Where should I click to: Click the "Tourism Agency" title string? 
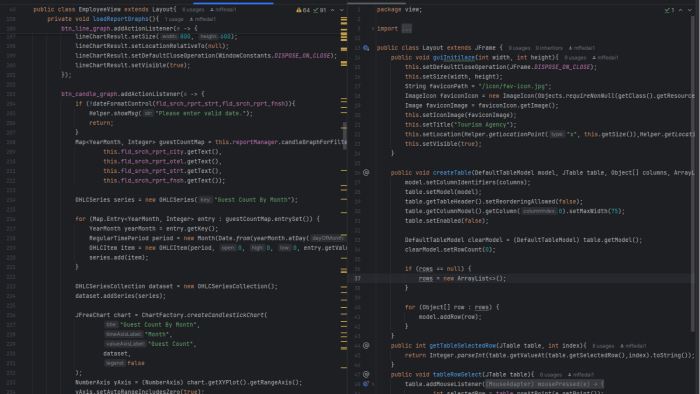[x=483, y=125]
